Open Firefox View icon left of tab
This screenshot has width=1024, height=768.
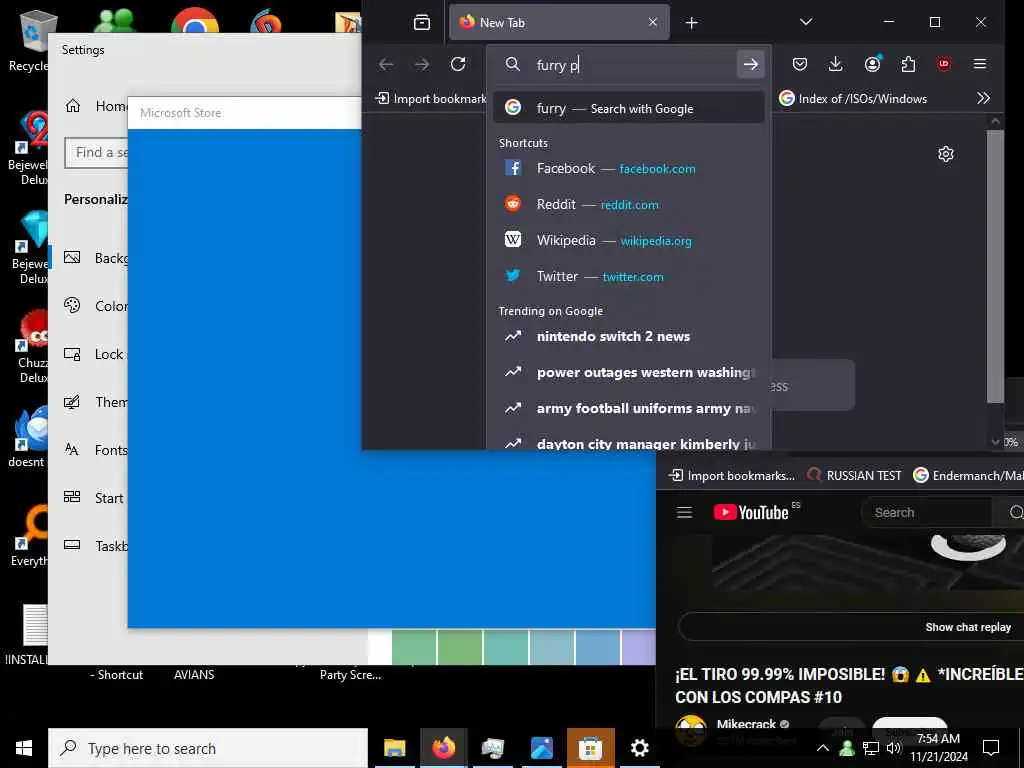(x=422, y=22)
